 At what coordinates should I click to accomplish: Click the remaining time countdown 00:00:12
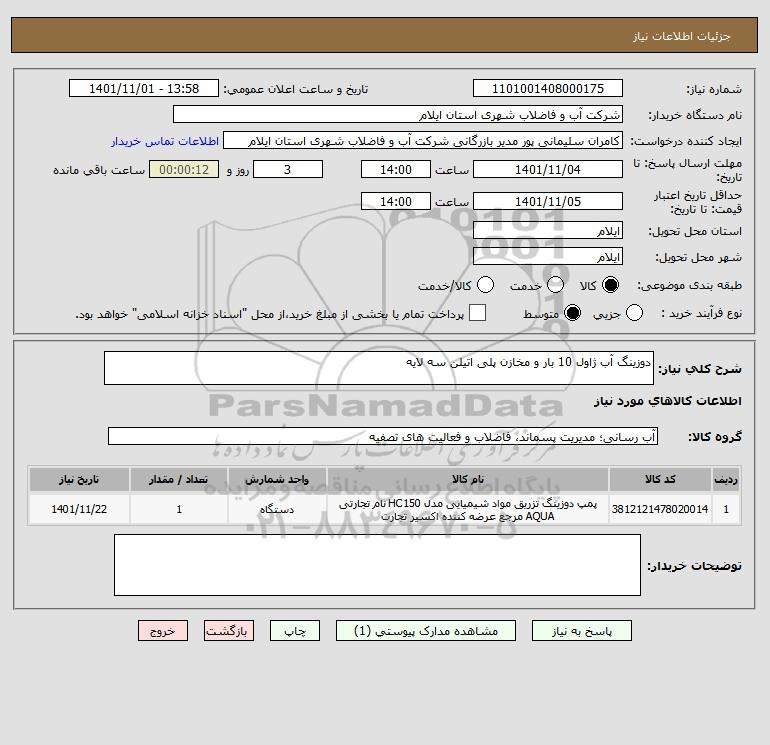184,169
